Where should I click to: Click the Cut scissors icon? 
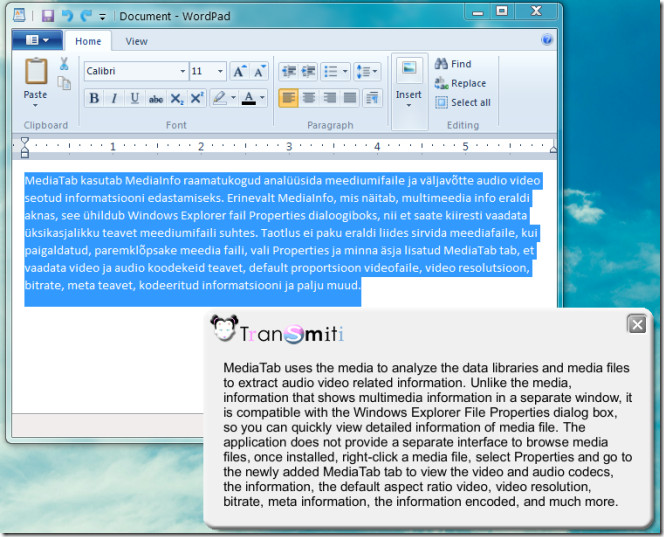[x=64, y=64]
